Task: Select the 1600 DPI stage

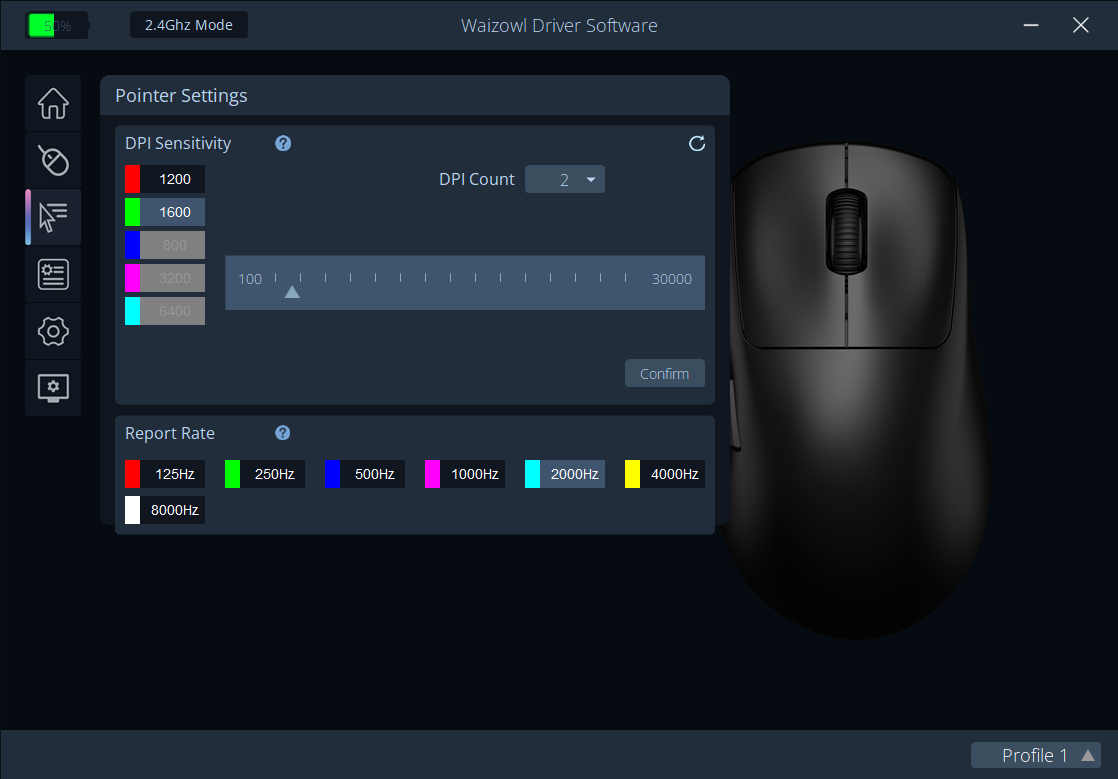Action: tap(165, 212)
